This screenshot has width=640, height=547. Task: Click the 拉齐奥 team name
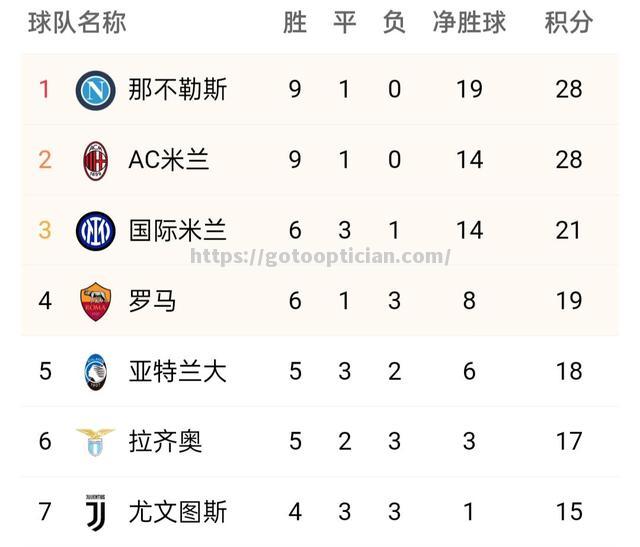(x=165, y=441)
